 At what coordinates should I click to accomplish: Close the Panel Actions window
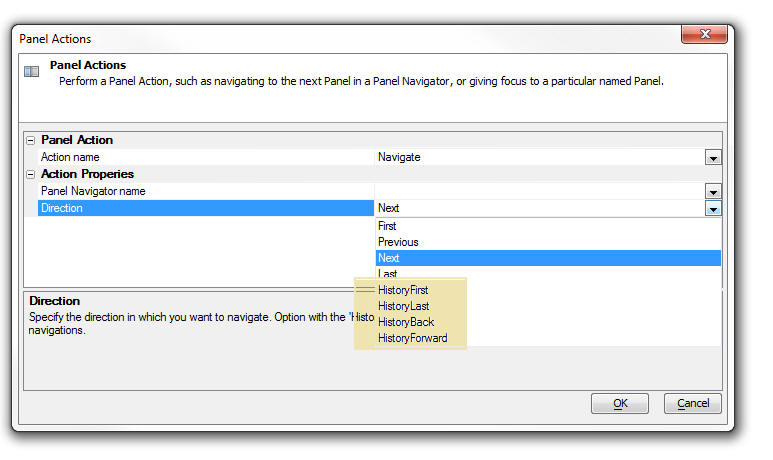[x=704, y=34]
